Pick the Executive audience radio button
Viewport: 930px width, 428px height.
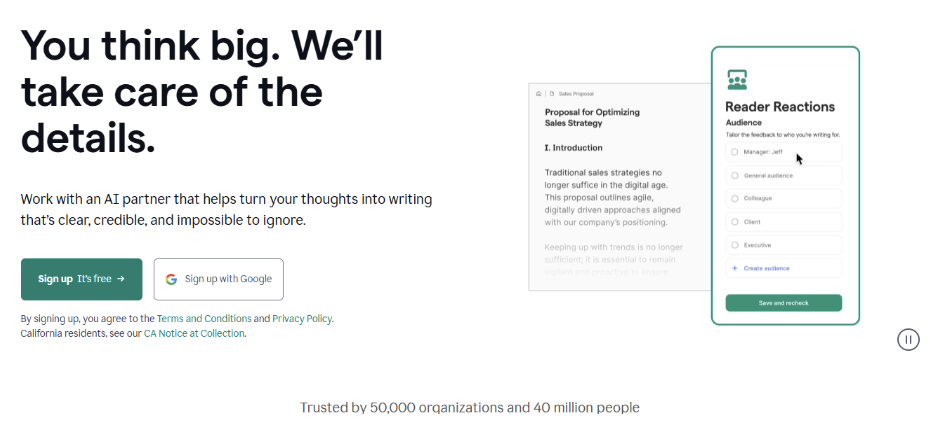tap(735, 244)
